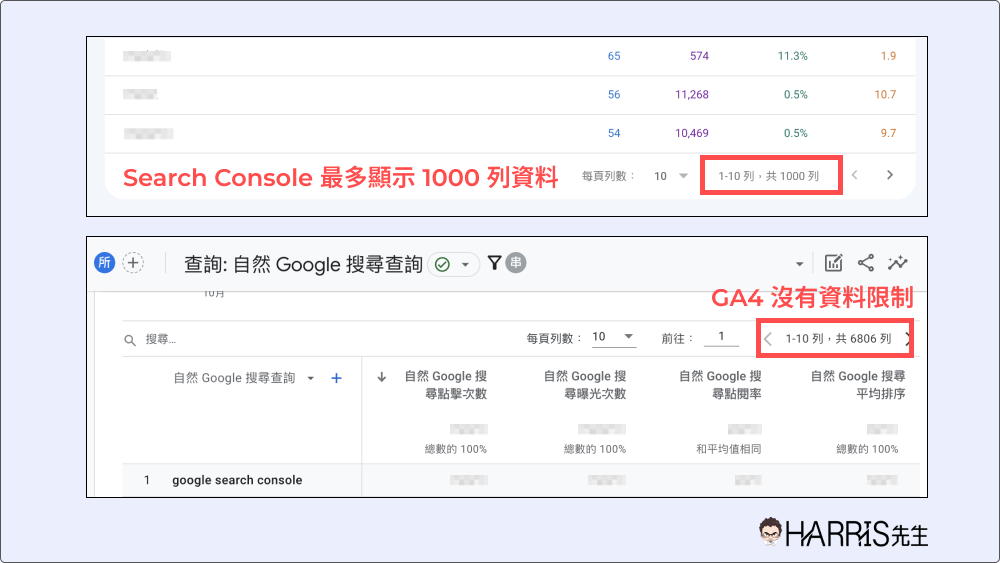Click the grey 串 filter badge

(x=516, y=263)
